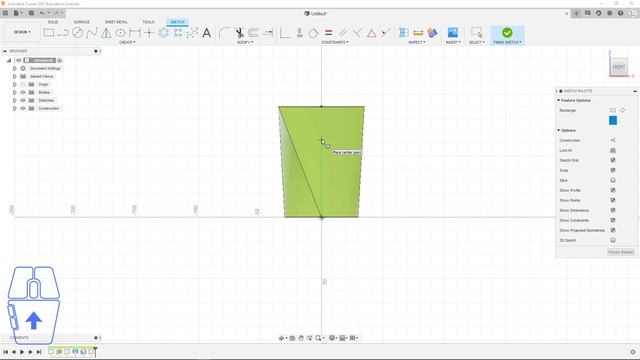Click the Orbit icon in navigation bar
640x360 pixels.
[x=281, y=338]
